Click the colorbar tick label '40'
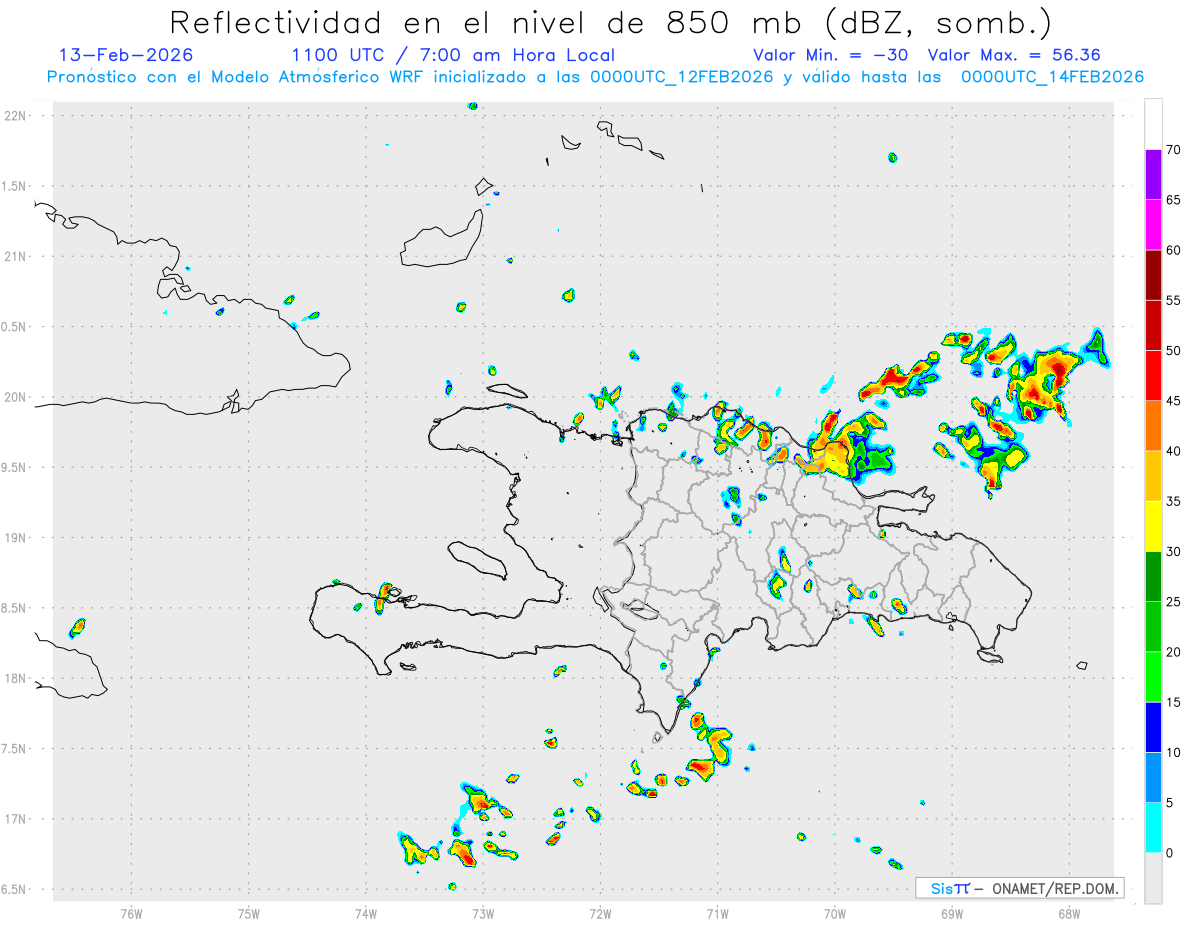 coord(1174,451)
